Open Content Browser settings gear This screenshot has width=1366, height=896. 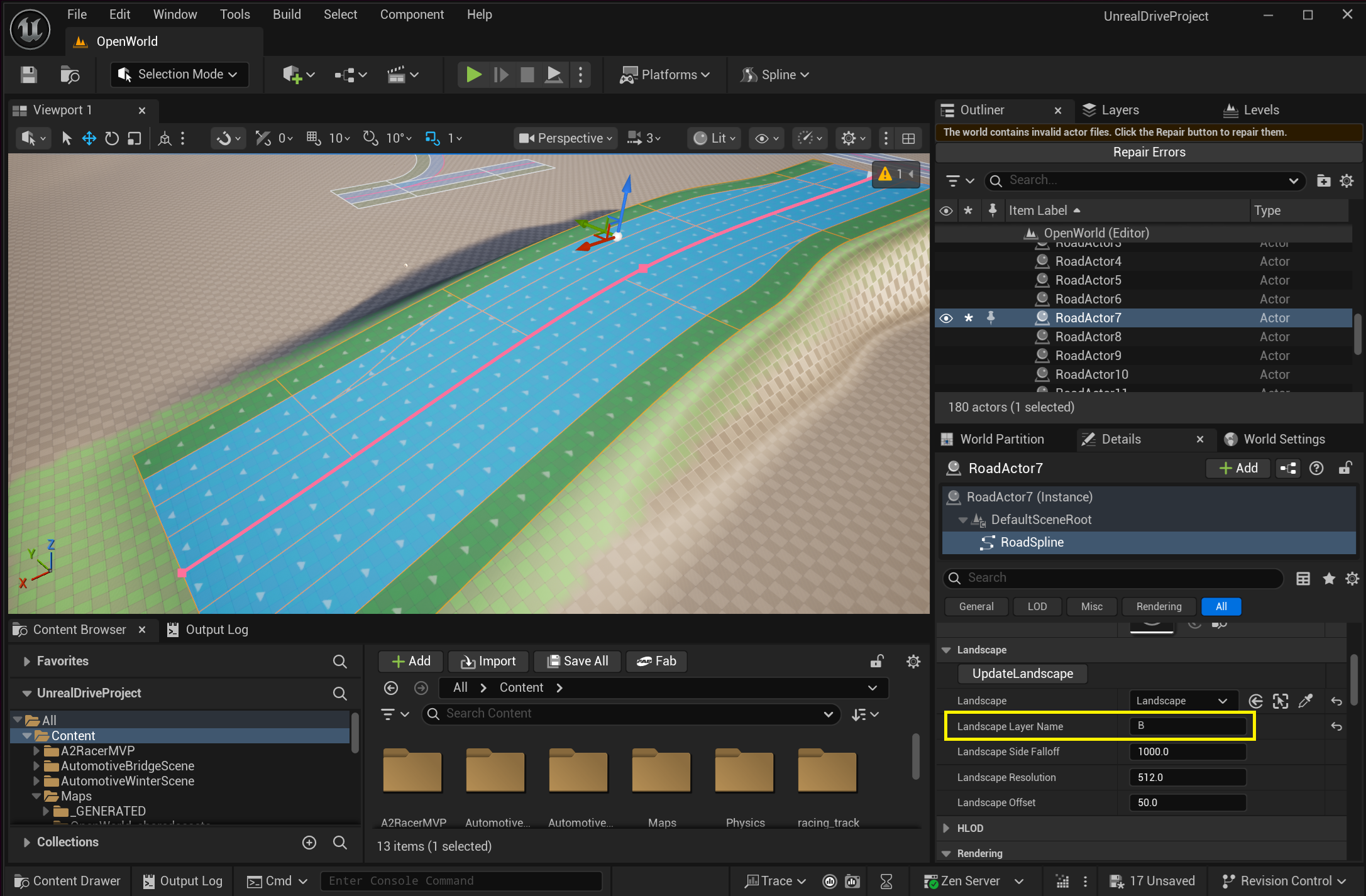pos(913,661)
